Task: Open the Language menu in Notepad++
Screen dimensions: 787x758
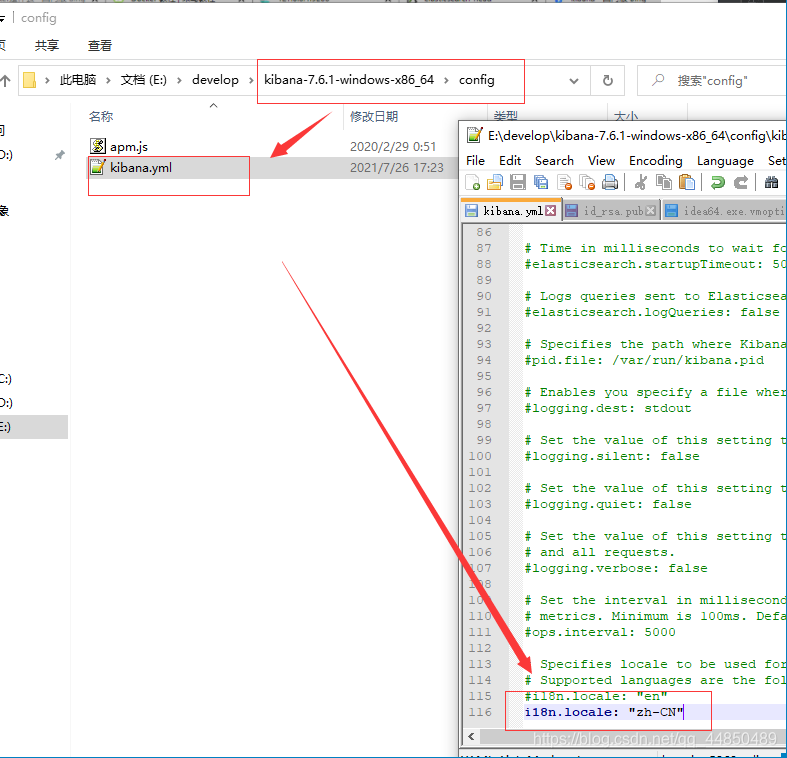Action: point(725,161)
